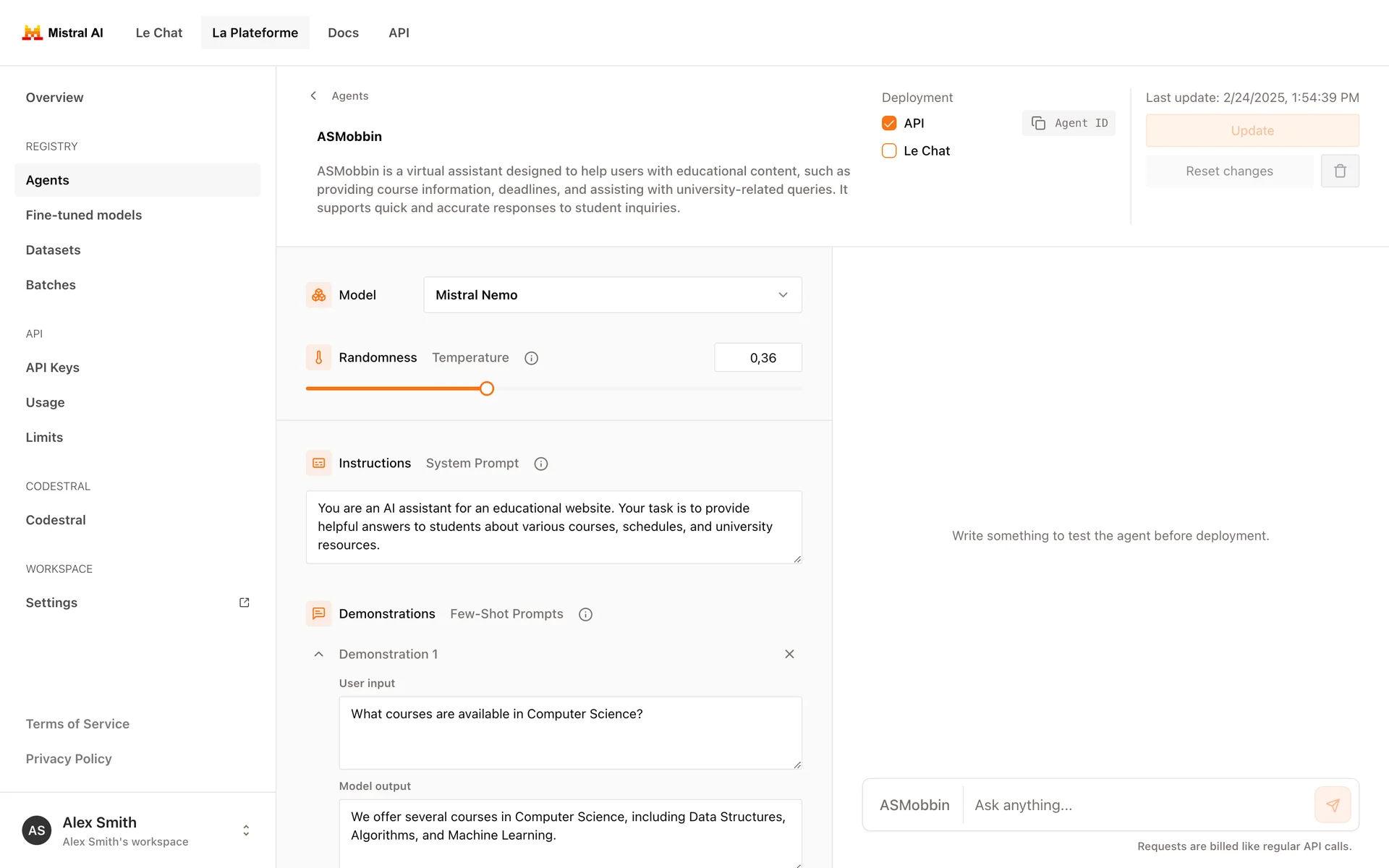
Task: Open Fine-tuned models in the sidebar
Action: coord(84,215)
